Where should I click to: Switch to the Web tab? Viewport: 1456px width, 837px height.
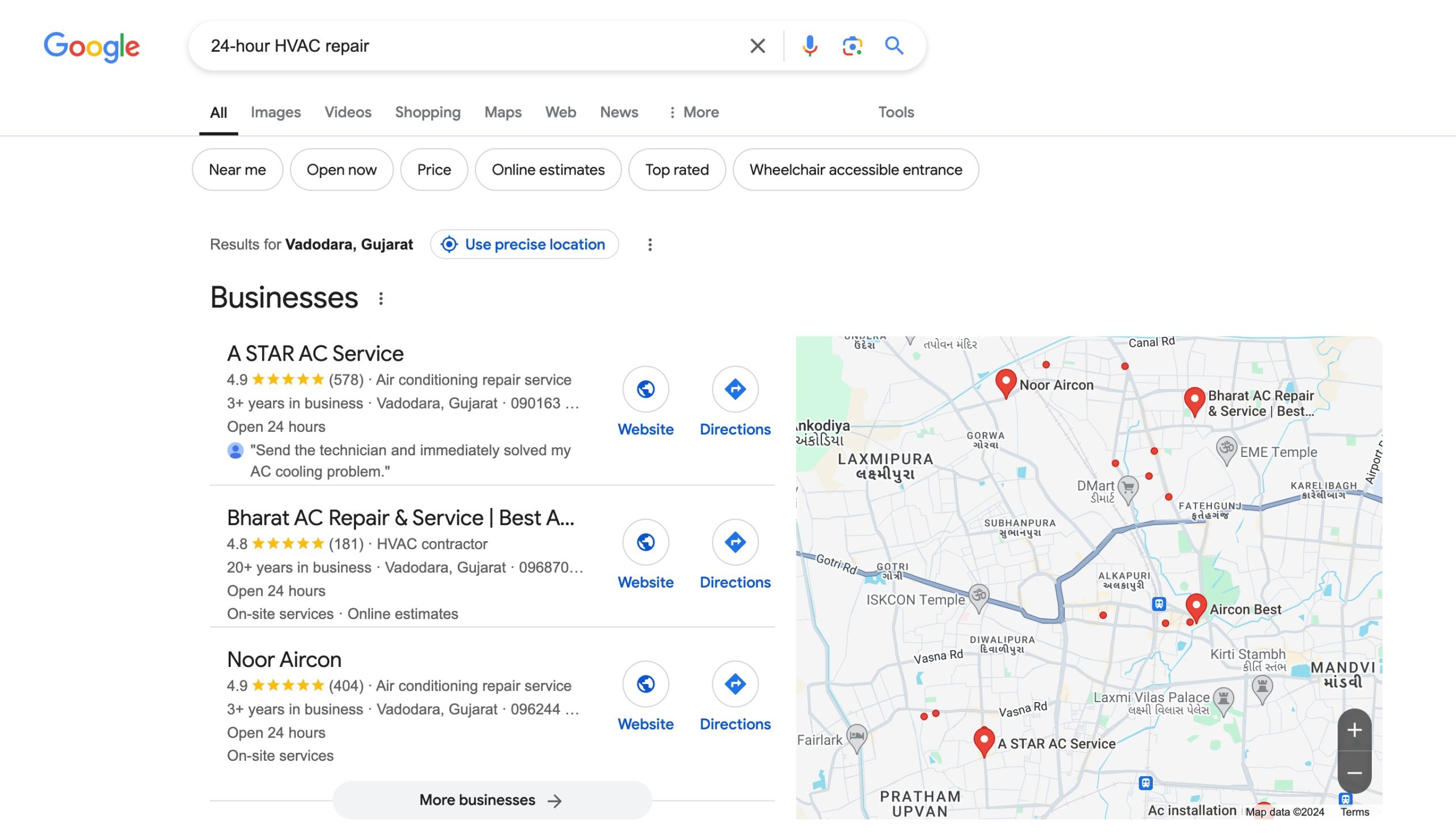point(560,112)
